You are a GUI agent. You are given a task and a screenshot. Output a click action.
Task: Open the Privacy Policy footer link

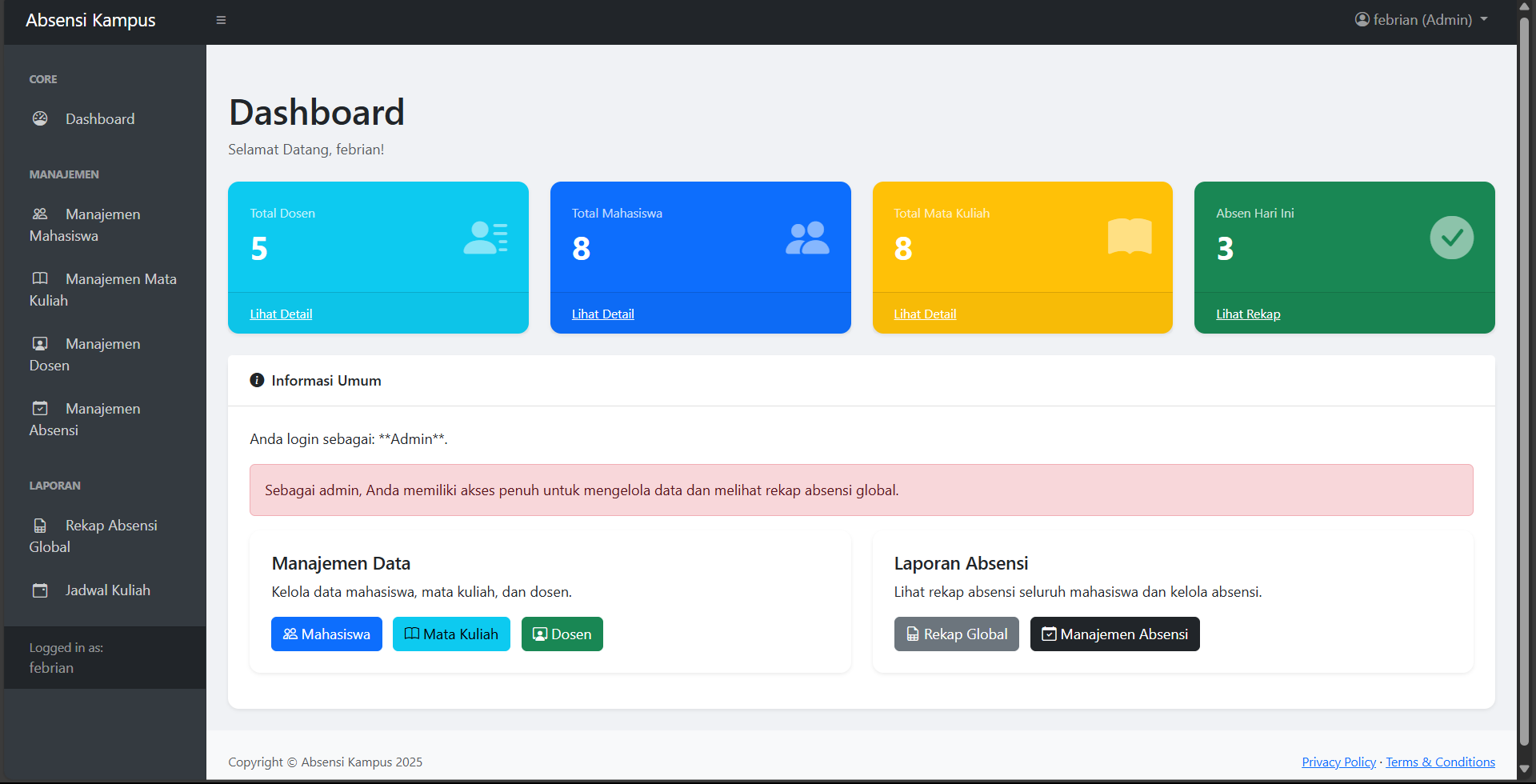pyautogui.click(x=1338, y=762)
